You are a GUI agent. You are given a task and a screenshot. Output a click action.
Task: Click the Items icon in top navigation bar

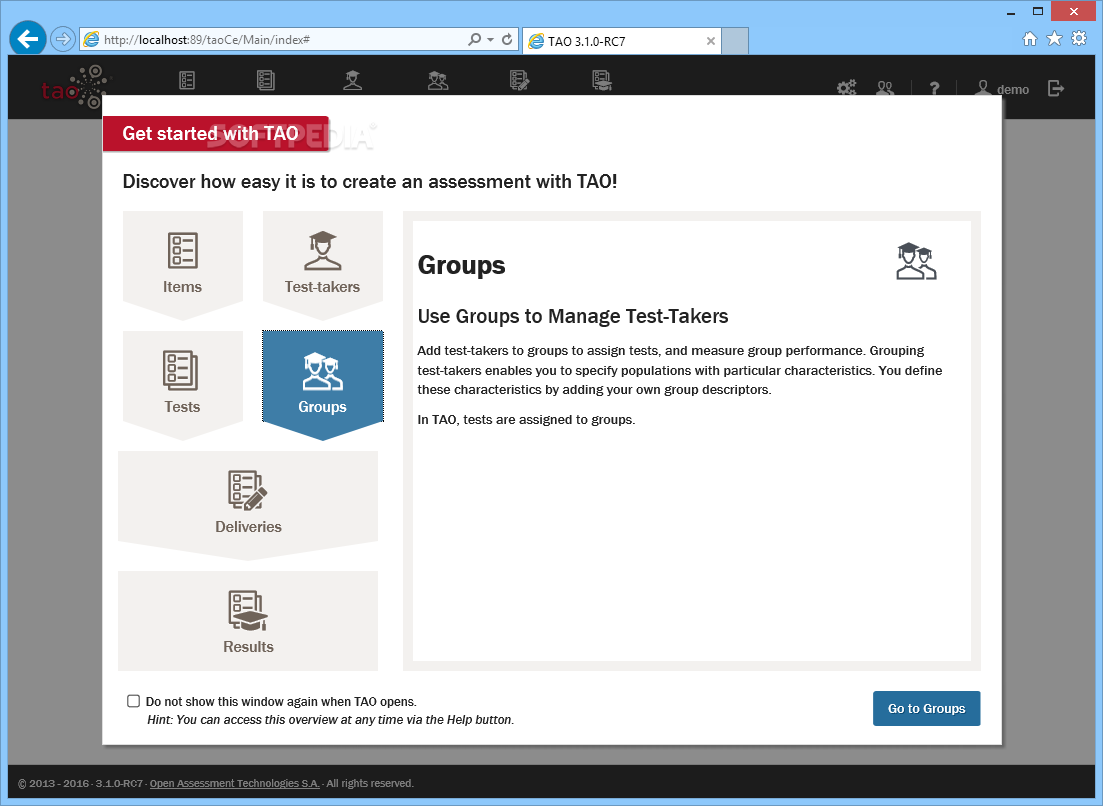186,80
